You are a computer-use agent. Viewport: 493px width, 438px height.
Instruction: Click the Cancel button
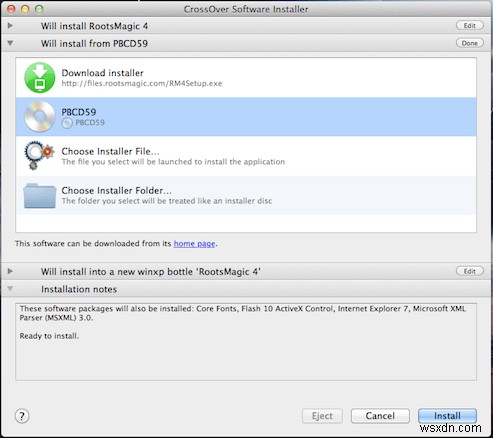(380, 416)
